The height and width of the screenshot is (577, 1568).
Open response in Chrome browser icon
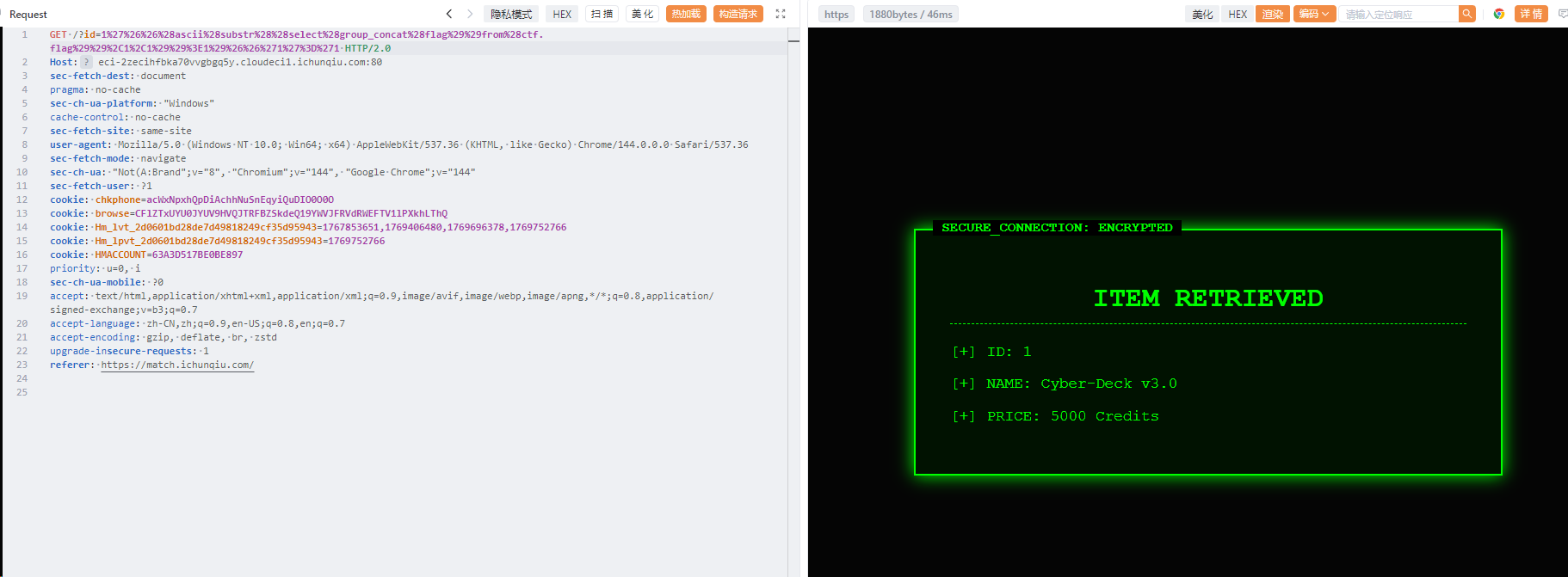(x=1499, y=14)
